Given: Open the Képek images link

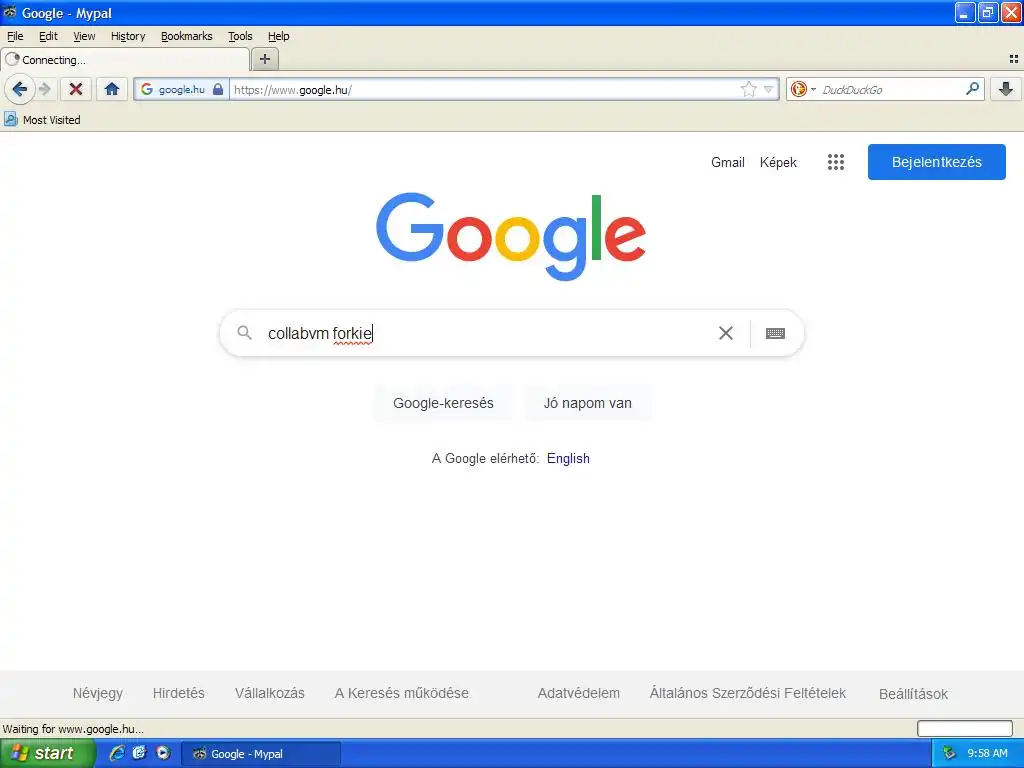Looking at the screenshot, I should click(778, 162).
